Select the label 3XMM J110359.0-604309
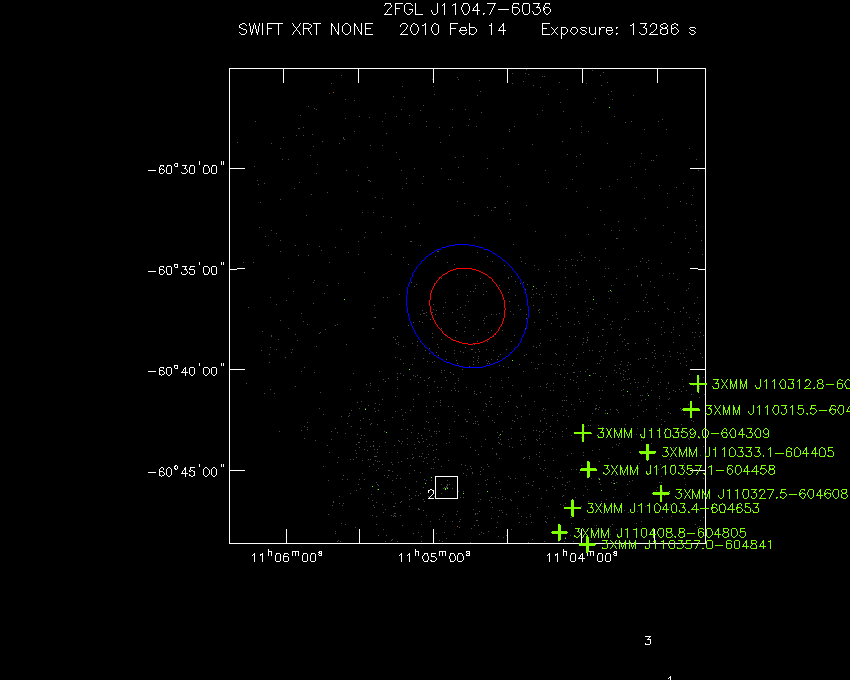 coord(683,433)
